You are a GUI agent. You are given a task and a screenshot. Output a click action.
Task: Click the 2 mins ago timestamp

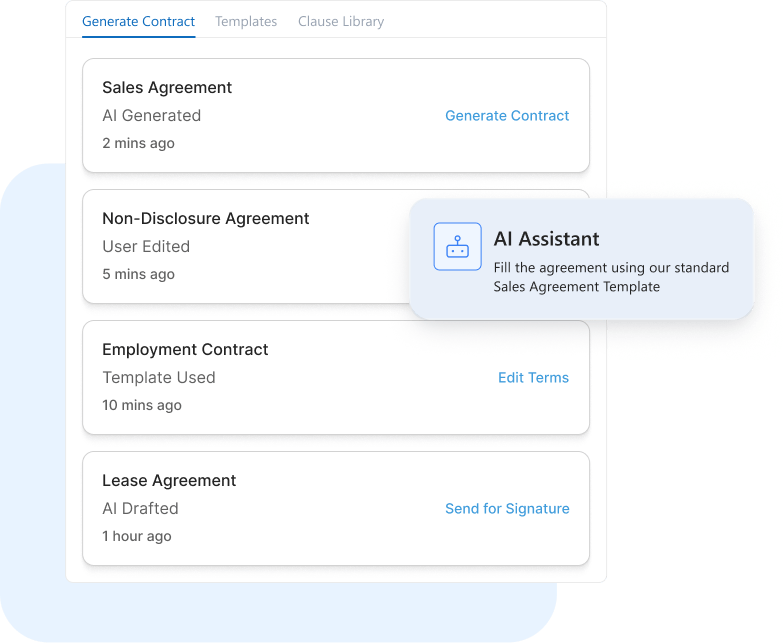point(138,143)
